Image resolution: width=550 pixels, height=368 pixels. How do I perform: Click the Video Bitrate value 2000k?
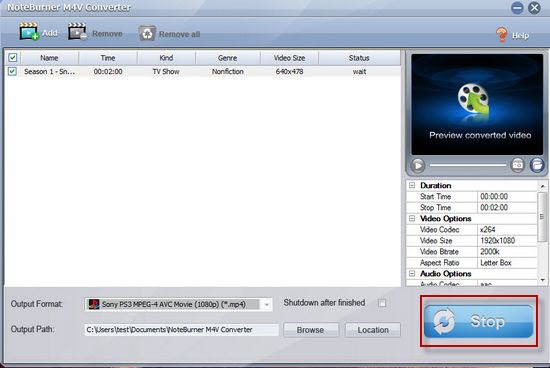click(507, 252)
